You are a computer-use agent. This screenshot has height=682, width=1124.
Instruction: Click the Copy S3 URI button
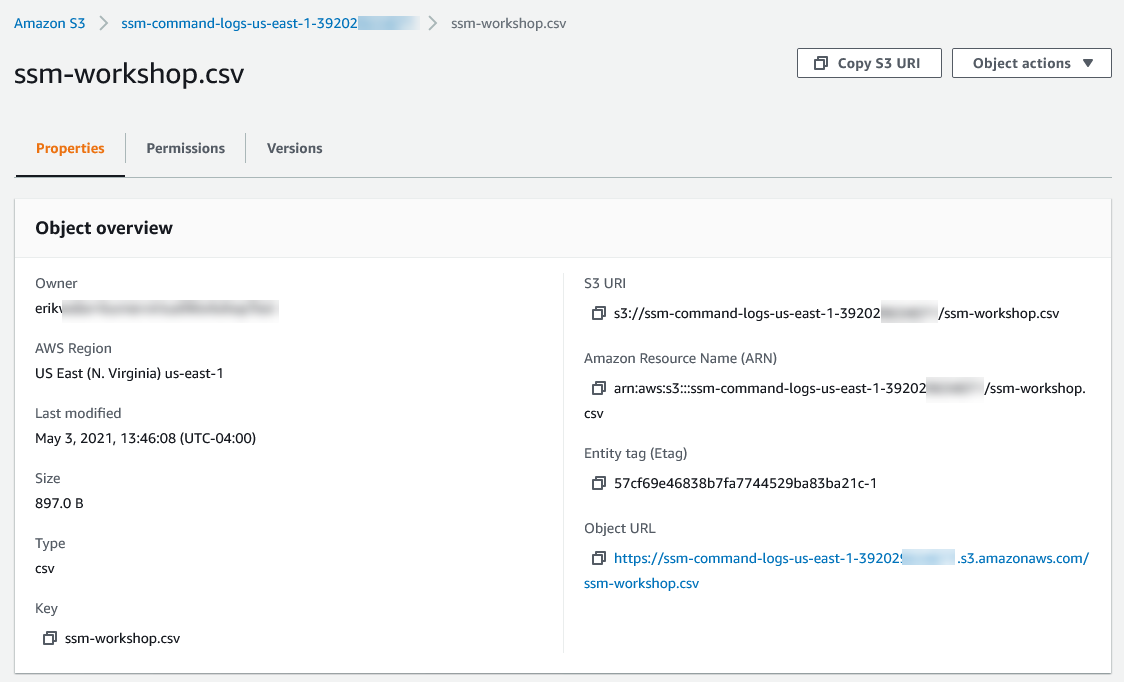point(869,63)
